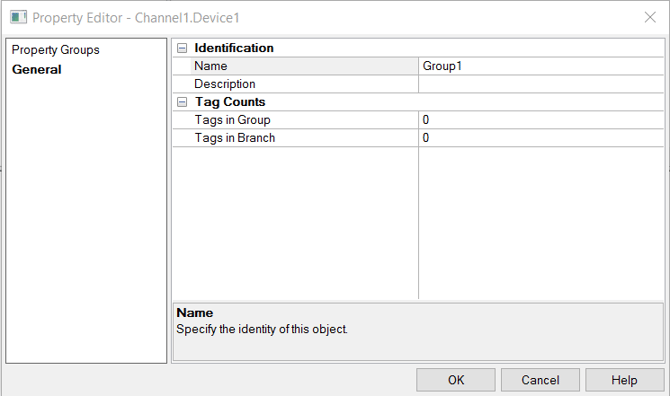
Task: Select the Tags in Branch row label
Action: [x=235, y=138]
